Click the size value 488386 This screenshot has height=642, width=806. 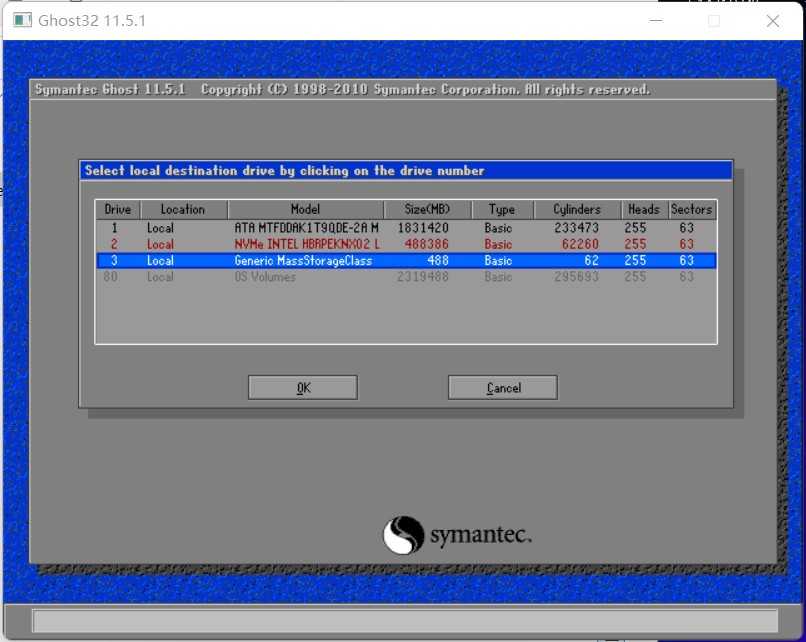pos(427,244)
